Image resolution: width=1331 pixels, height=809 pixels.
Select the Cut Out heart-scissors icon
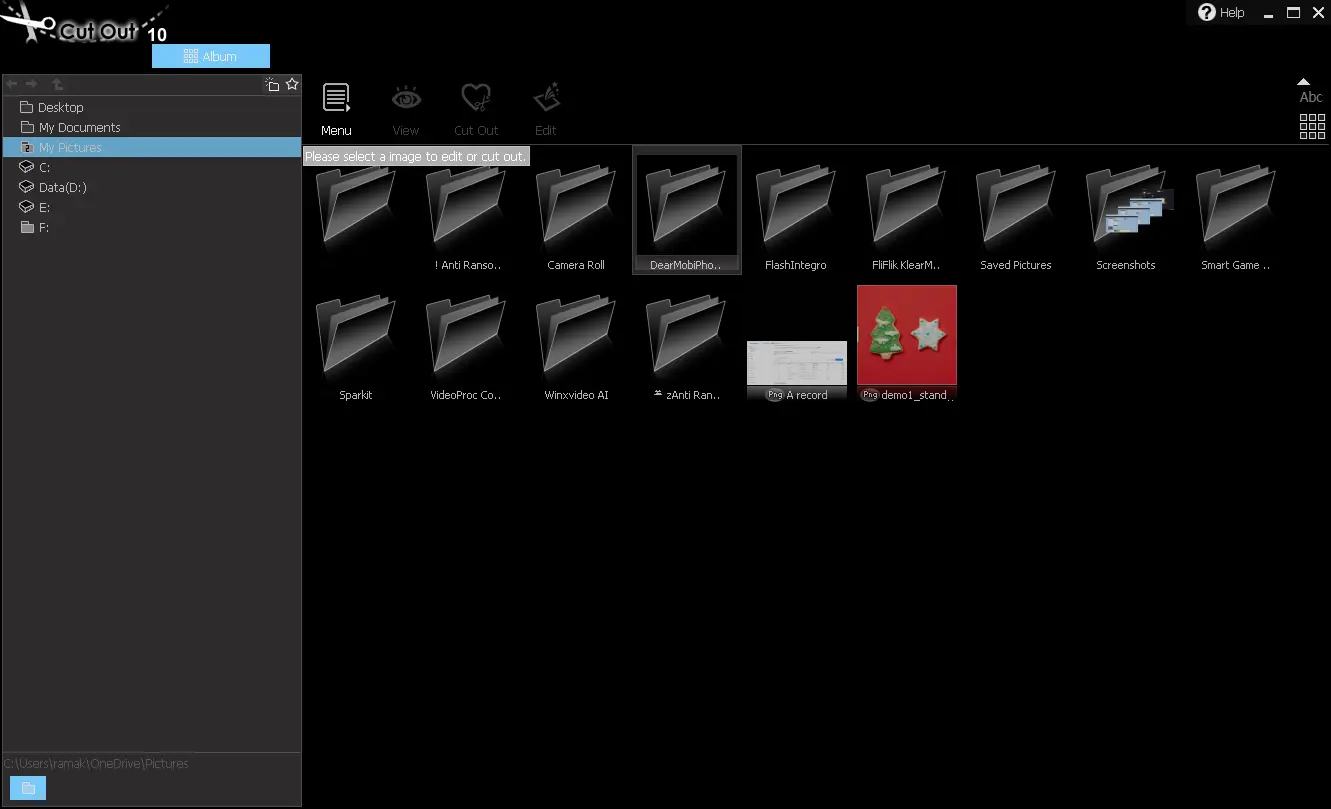point(476,100)
